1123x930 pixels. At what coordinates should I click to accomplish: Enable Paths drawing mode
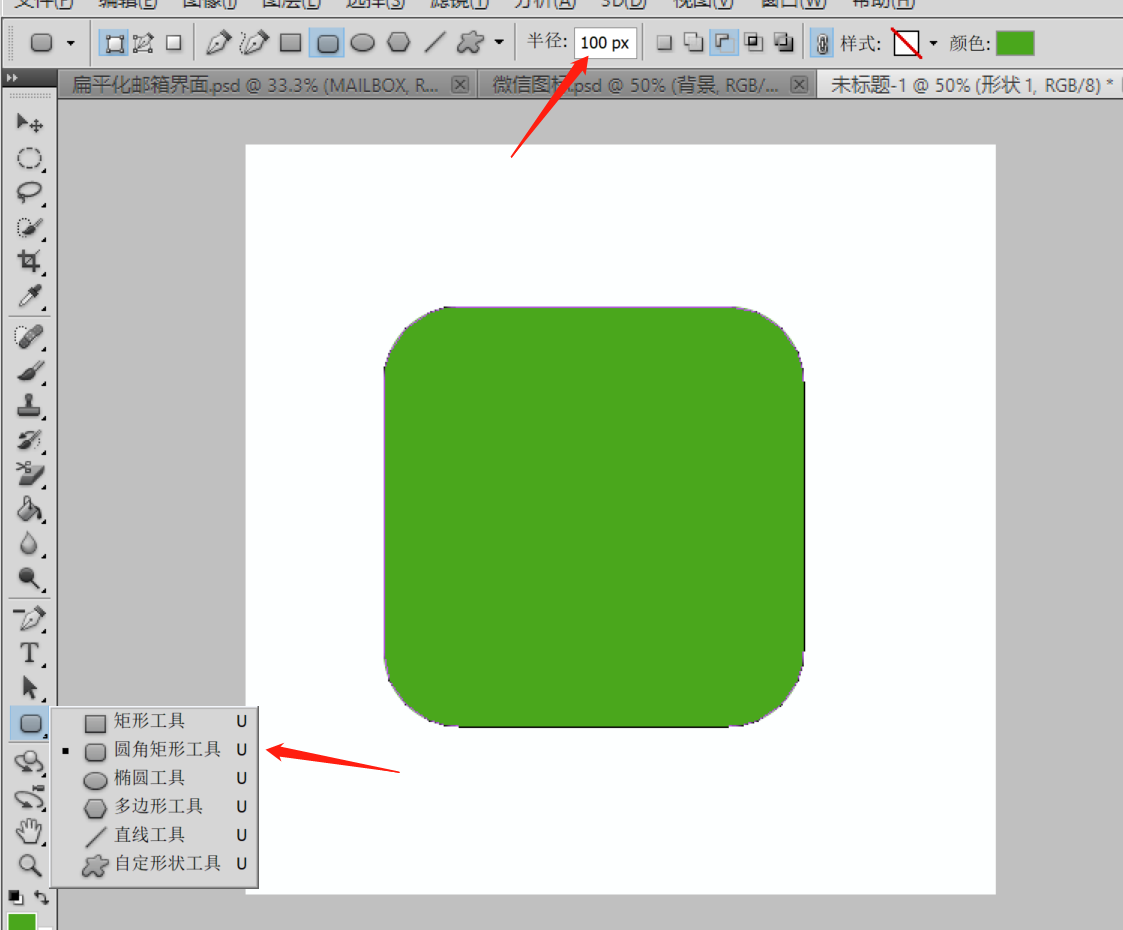pos(143,43)
